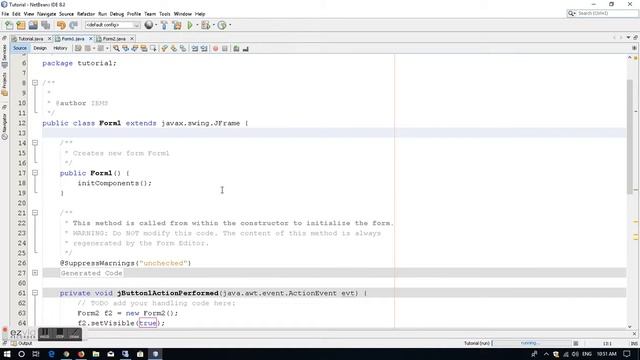Click the Profile Project toolbar icon
640x360 pixels.
click(222, 25)
